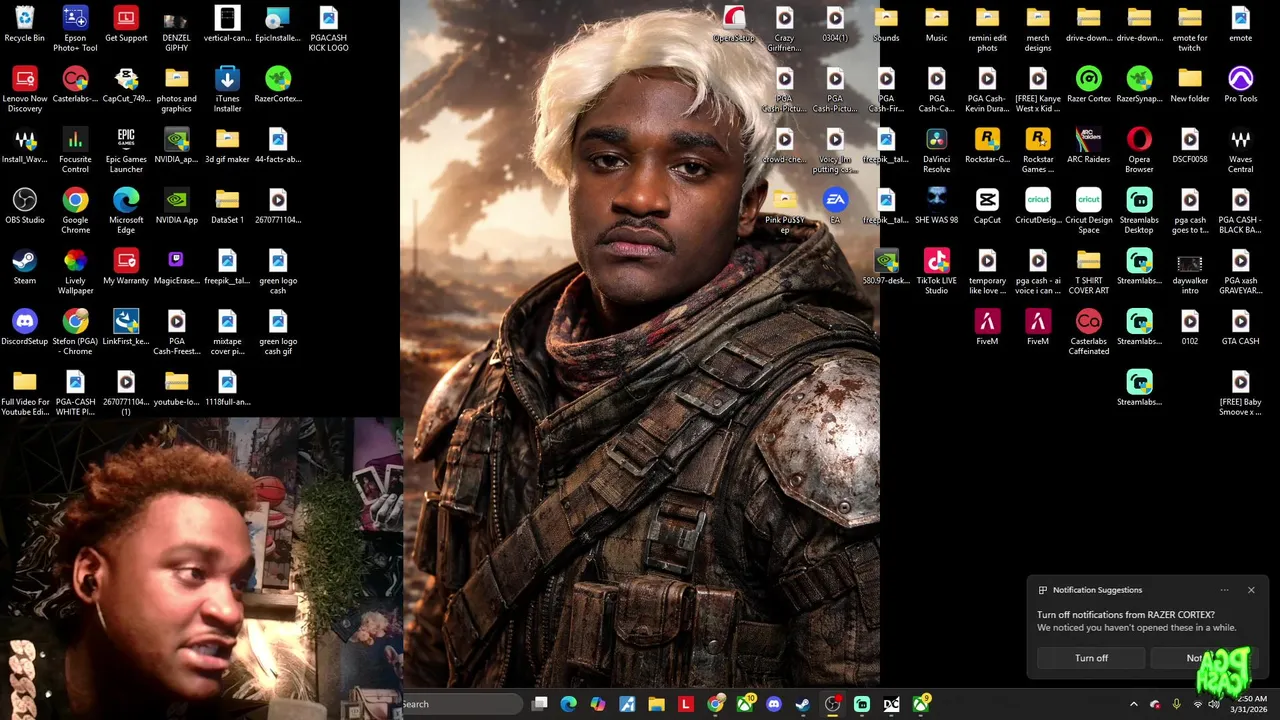Open TikTok LIVE Studio shortcut

click(x=936, y=272)
